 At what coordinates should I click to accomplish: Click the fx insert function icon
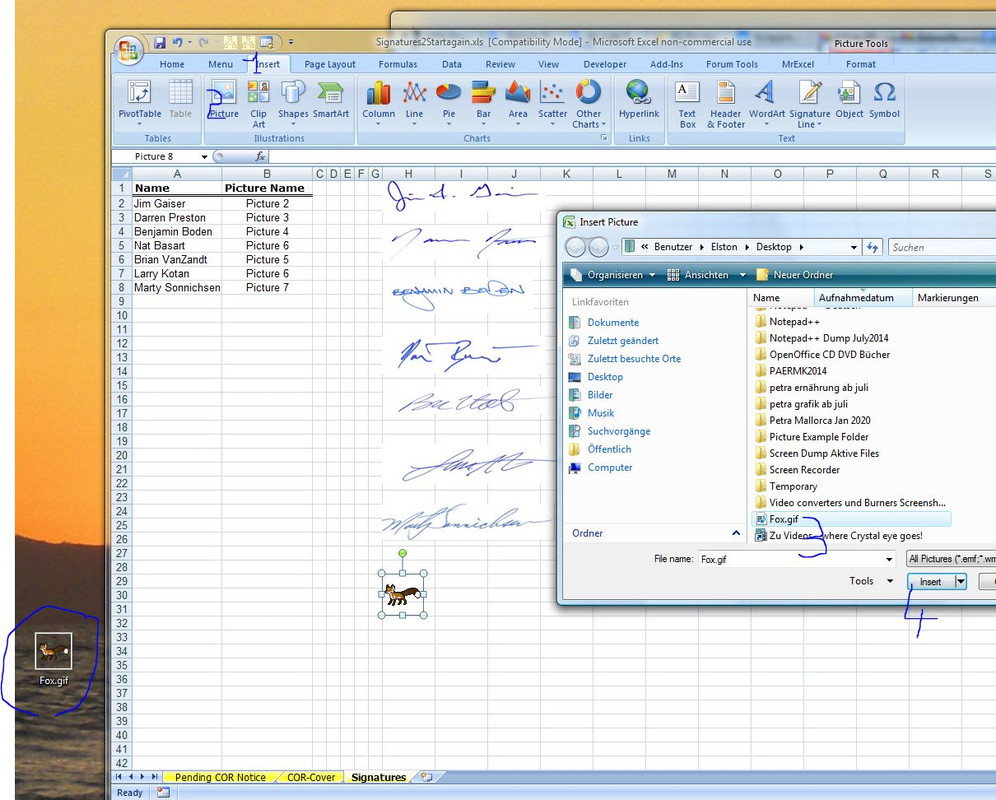tap(260, 156)
